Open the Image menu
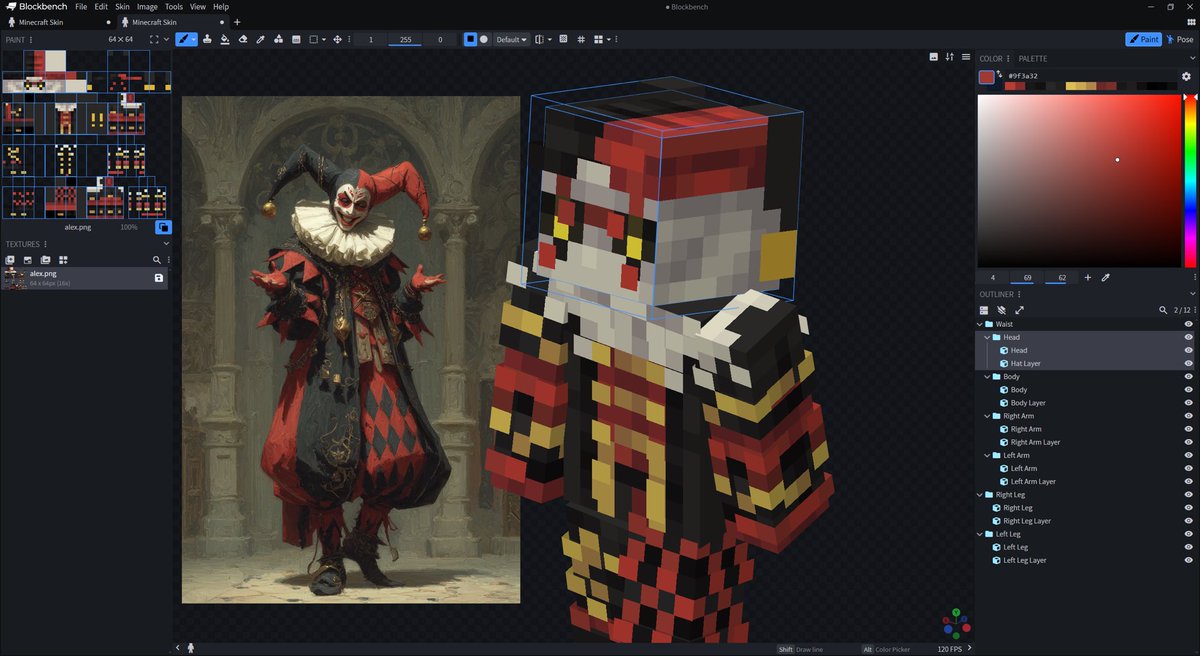The height and width of the screenshot is (656, 1200). point(147,7)
